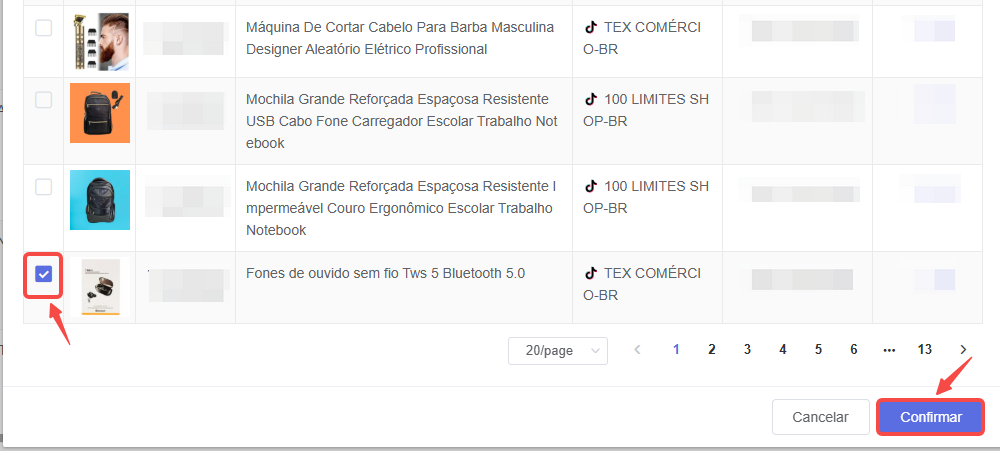This screenshot has width=1000, height=451.
Task: Jump to page 2
Action: [x=712, y=350]
